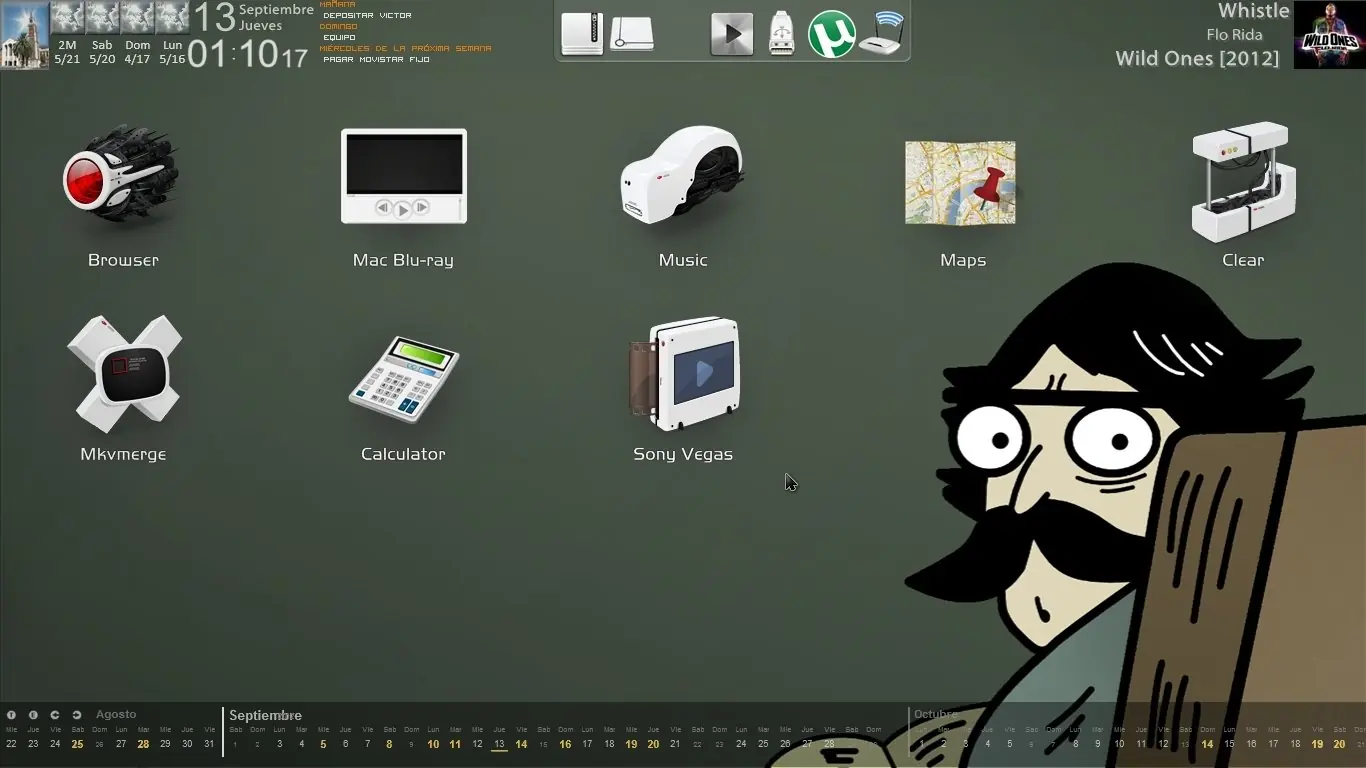This screenshot has width=1366, height=768.
Task: Click the first round calendar control button
Action: pyautogui.click(x=11, y=715)
